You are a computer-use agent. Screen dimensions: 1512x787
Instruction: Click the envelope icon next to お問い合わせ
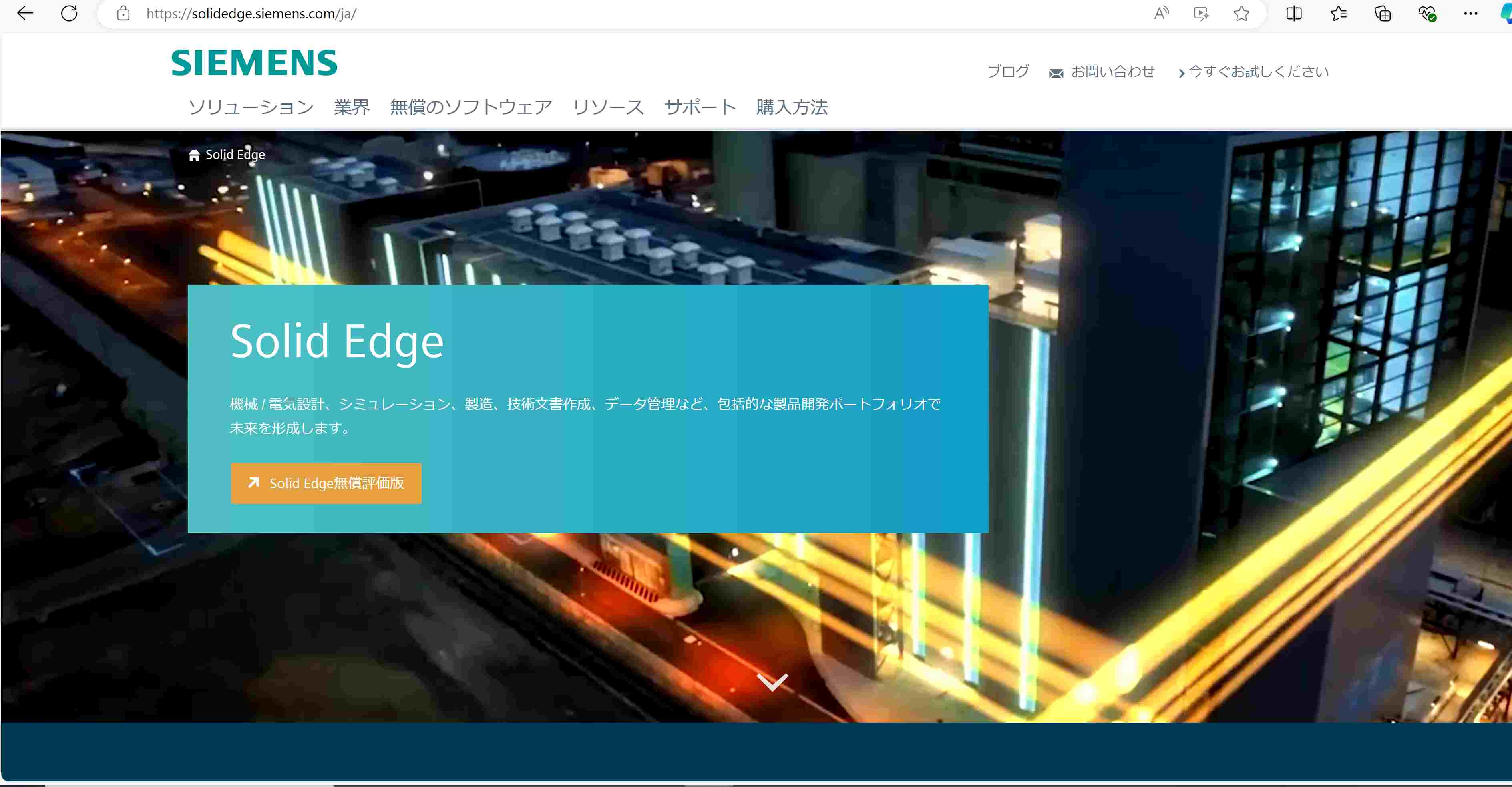(x=1056, y=73)
